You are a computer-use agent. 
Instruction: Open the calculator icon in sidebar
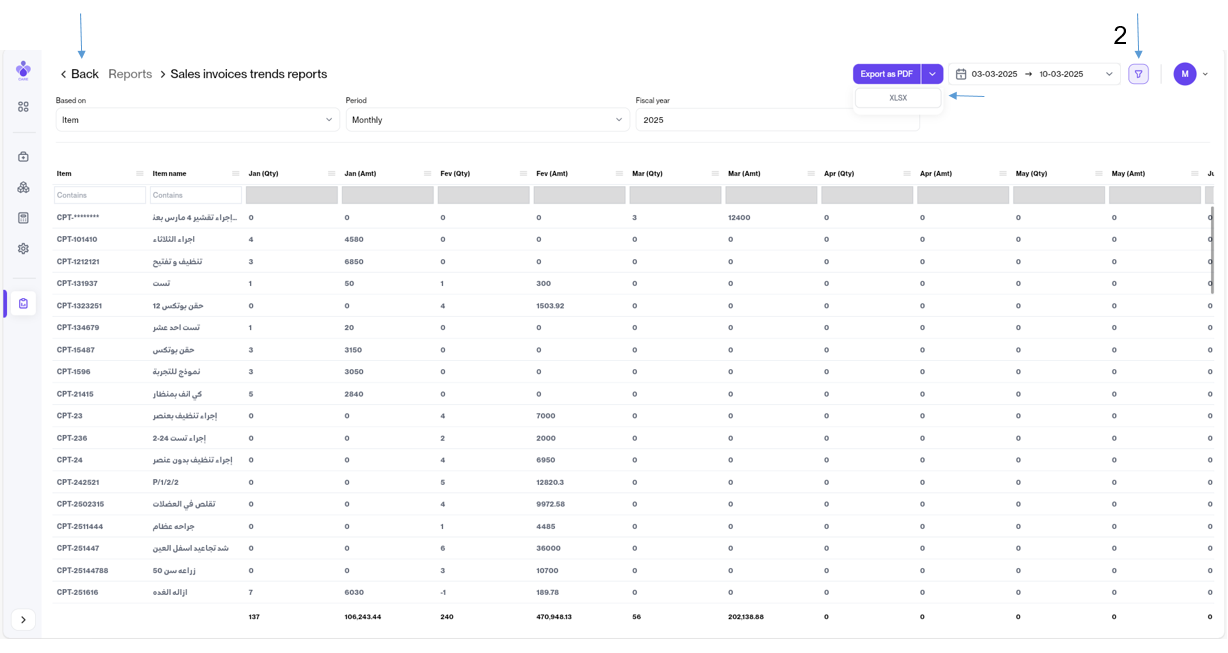(x=23, y=218)
